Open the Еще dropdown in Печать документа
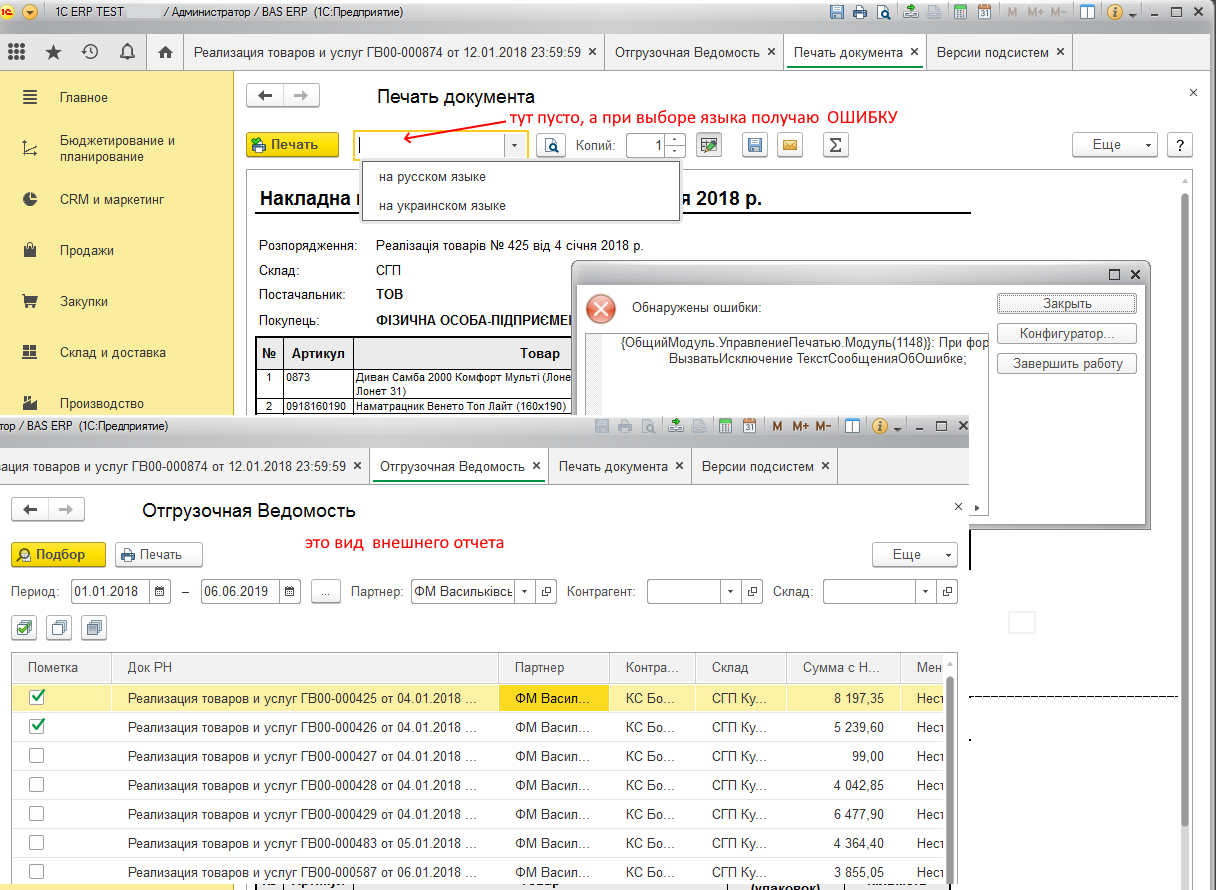This screenshot has height=890, width=1216. pyautogui.click(x=1114, y=145)
